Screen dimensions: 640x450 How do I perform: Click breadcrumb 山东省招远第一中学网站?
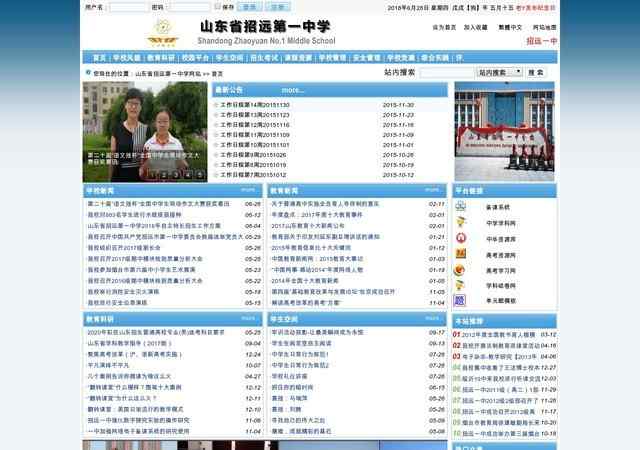point(168,74)
